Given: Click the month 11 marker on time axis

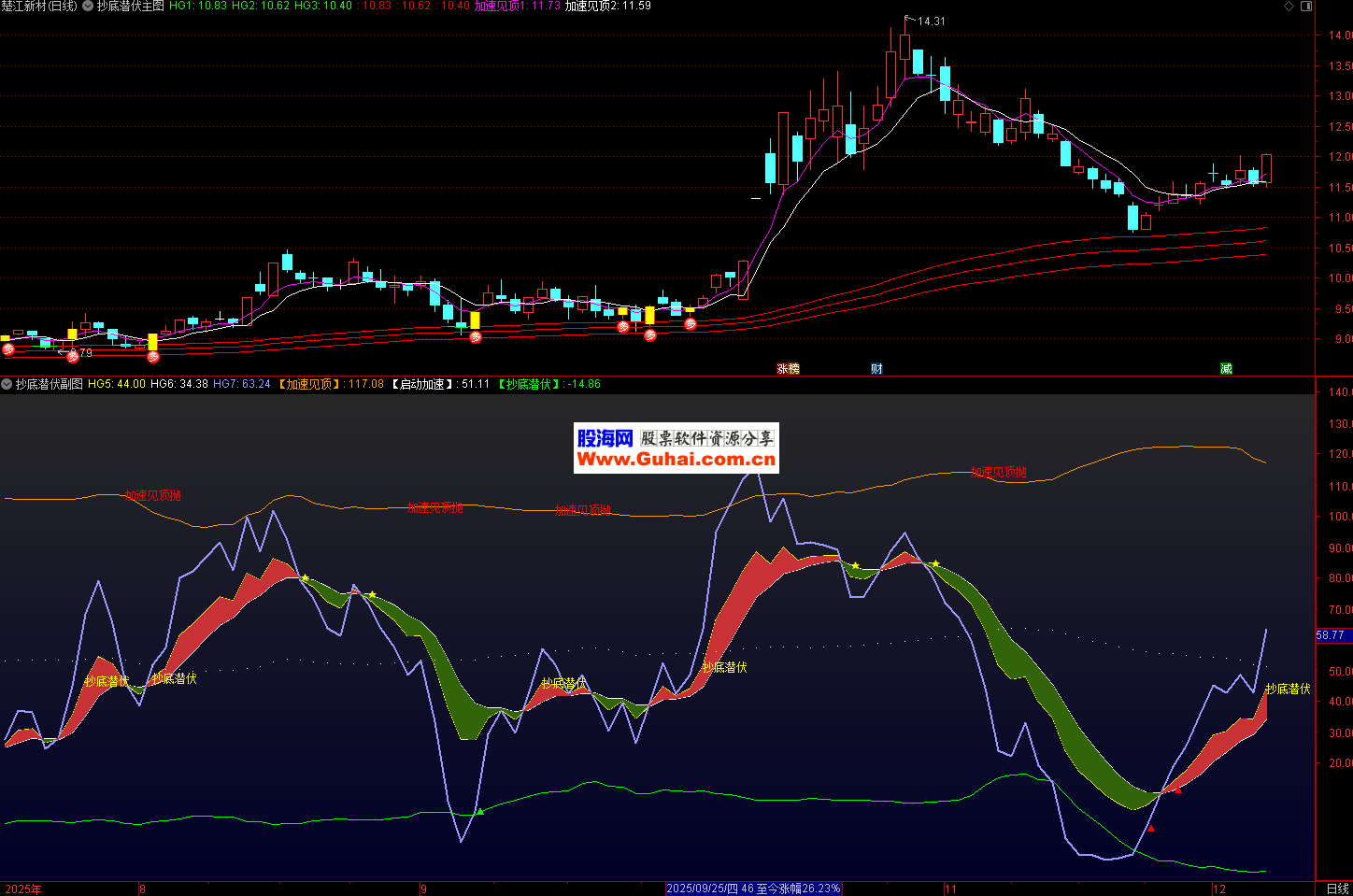Looking at the screenshot, I should [950, 889].
